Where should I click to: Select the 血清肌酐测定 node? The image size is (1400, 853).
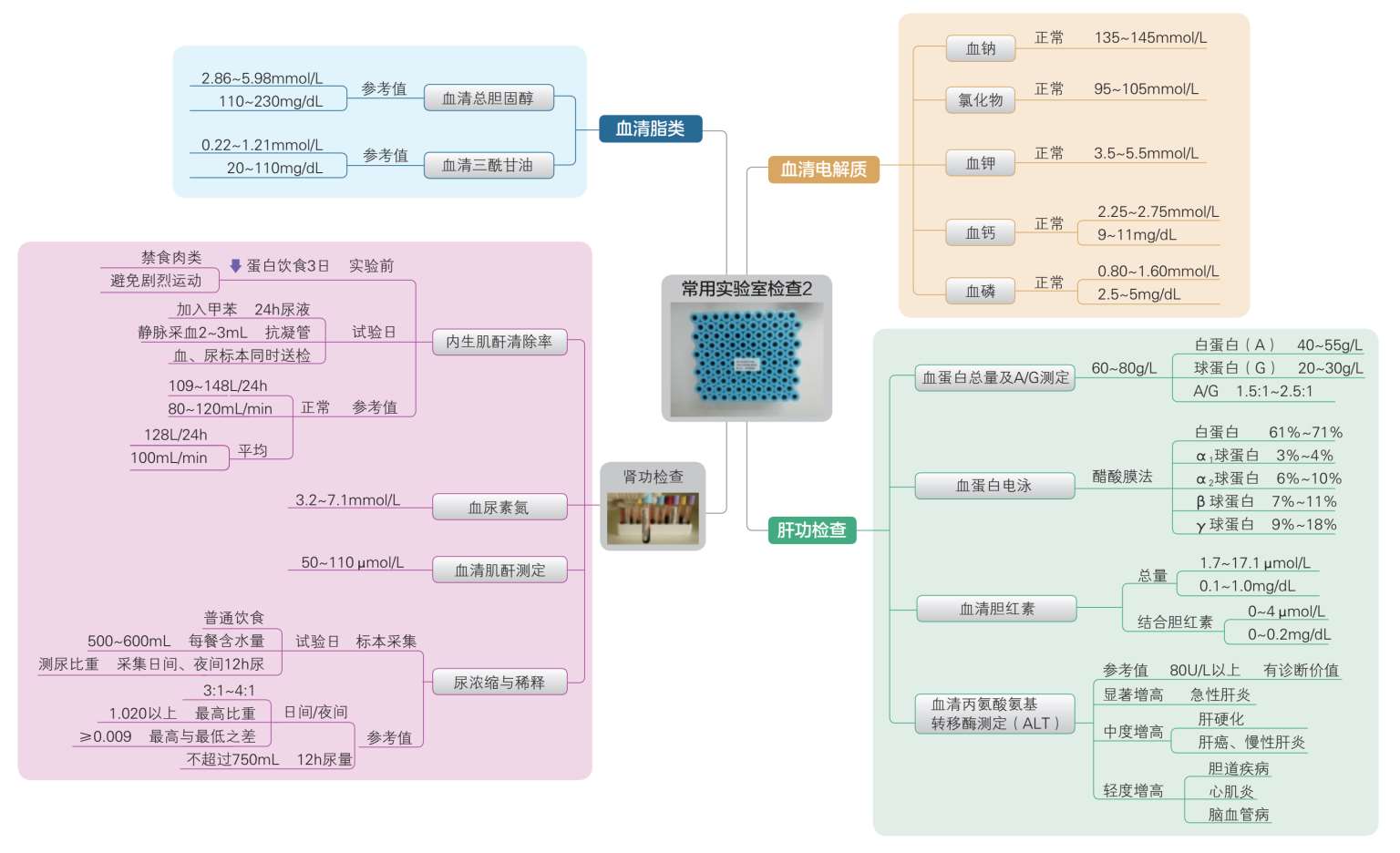(499, 570)
